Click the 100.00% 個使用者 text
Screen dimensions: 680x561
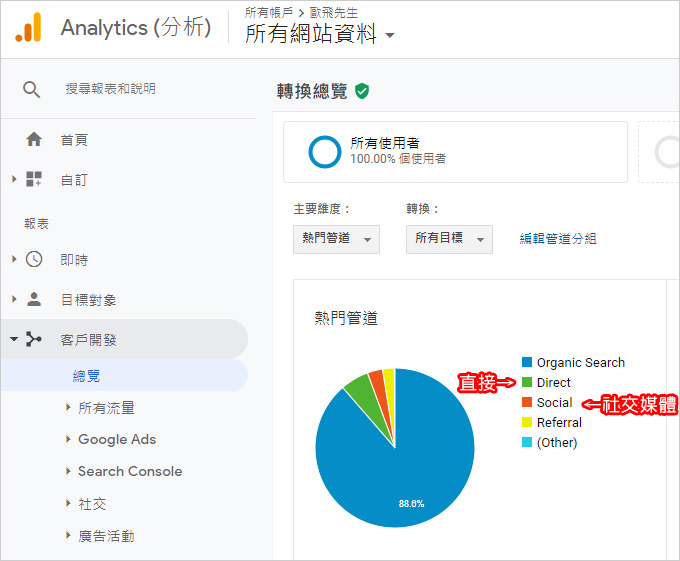point(398,159)
